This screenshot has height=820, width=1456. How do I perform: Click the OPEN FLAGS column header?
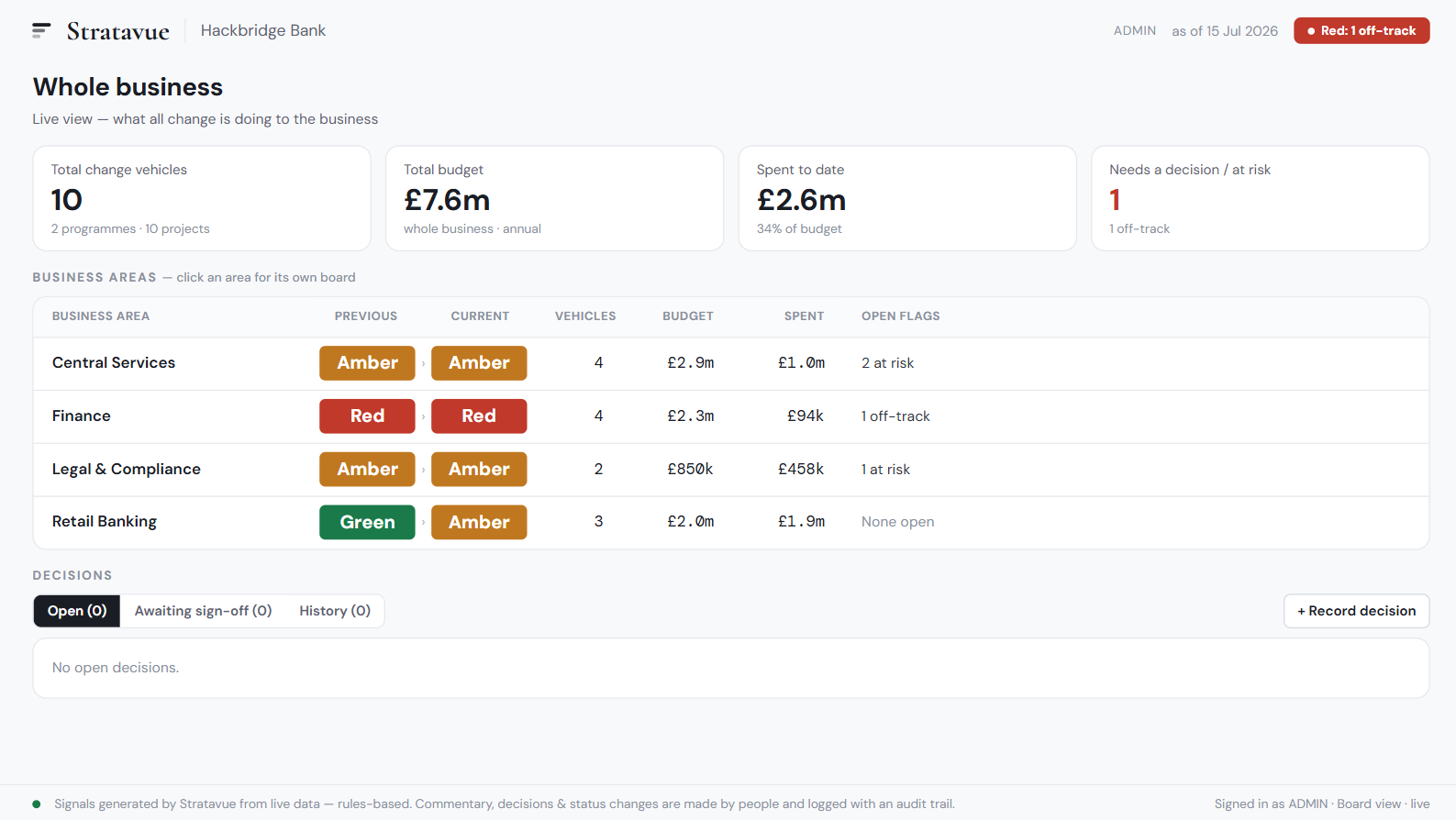point(901,316)
